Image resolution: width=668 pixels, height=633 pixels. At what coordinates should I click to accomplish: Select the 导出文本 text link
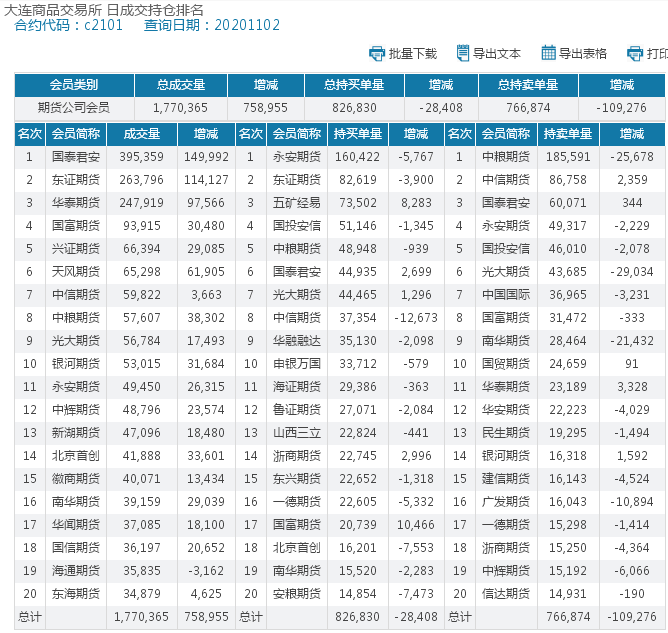point(497,54)
